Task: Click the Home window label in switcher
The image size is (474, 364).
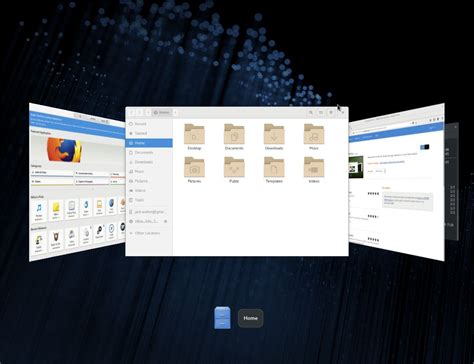Action: point(250,318)
